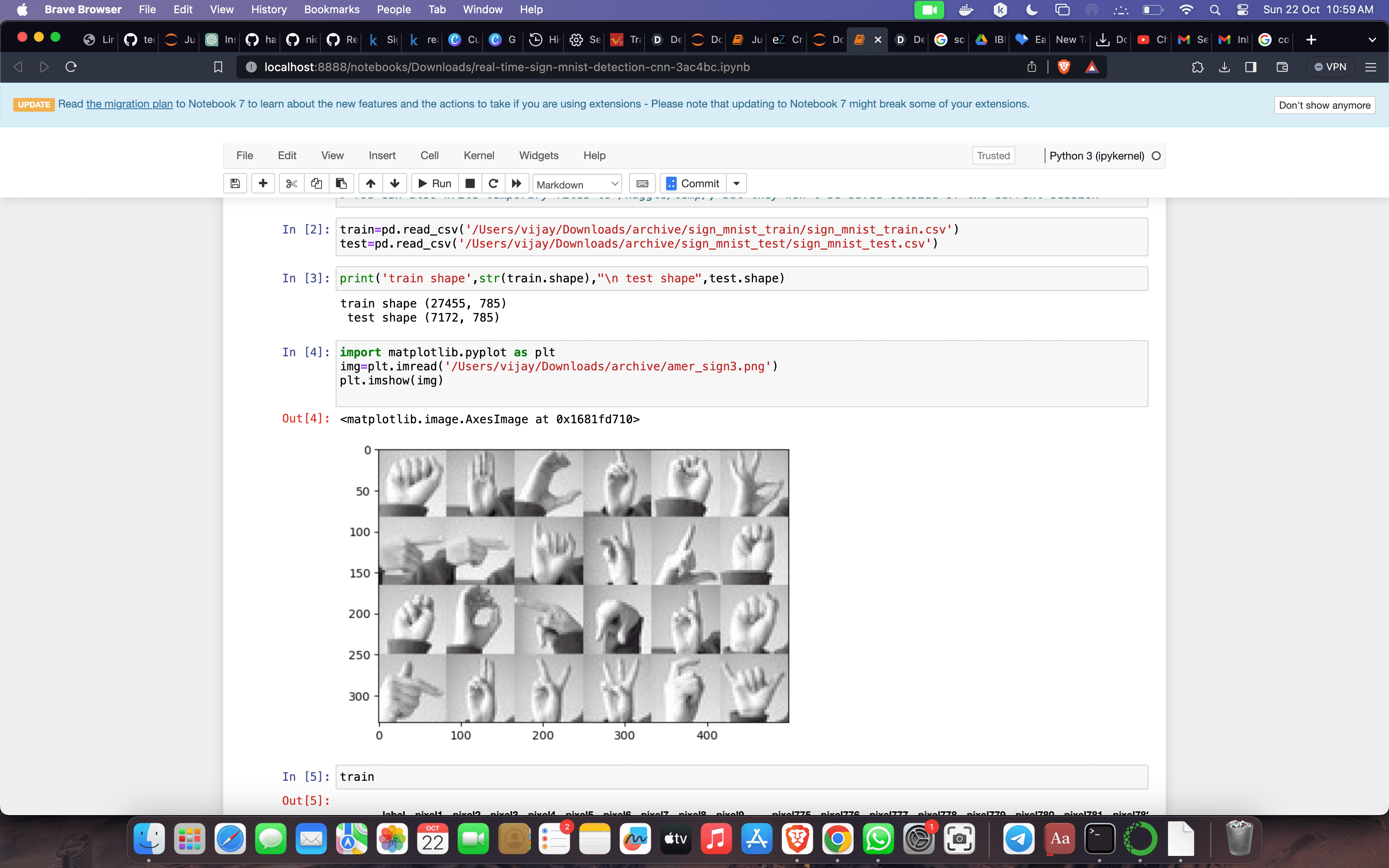Screen dimensions: 1389x868
Task: Bookmark this page icon in address bar
Action: [218, 67]
